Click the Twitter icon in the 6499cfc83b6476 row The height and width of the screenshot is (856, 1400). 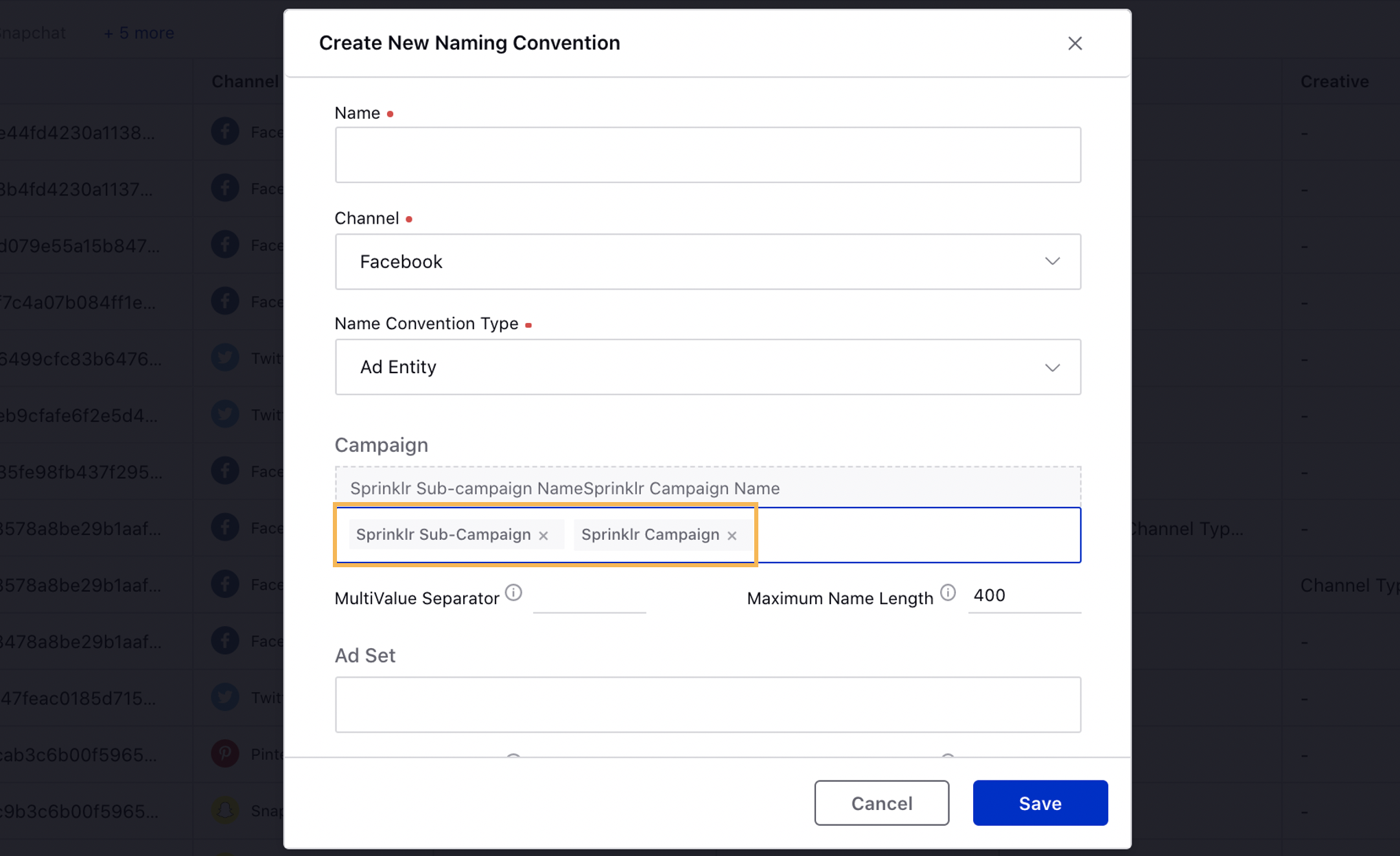pyautogui.click(x=225, y=358)
